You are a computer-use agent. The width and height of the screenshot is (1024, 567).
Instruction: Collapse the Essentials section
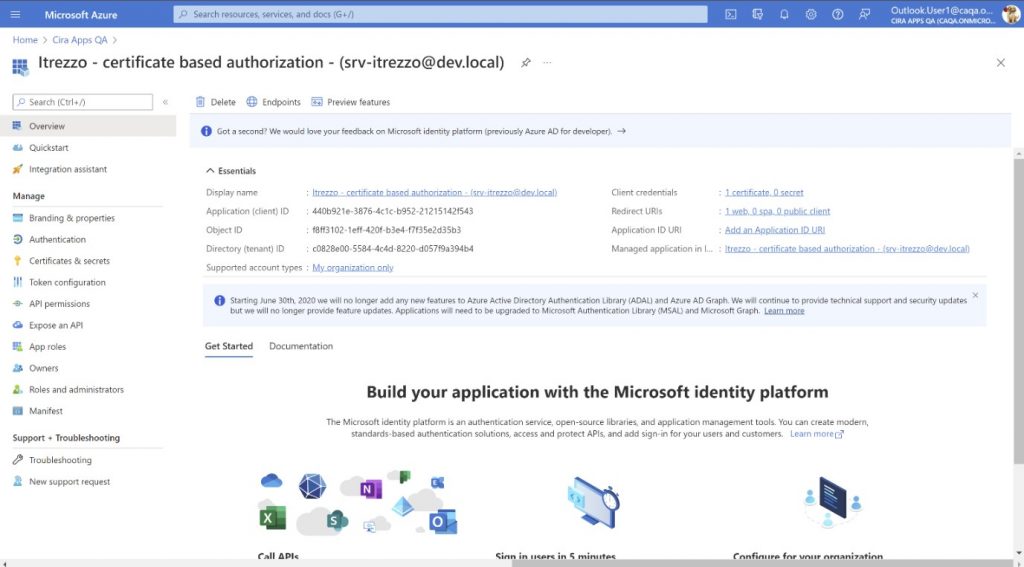click(231, 170)
